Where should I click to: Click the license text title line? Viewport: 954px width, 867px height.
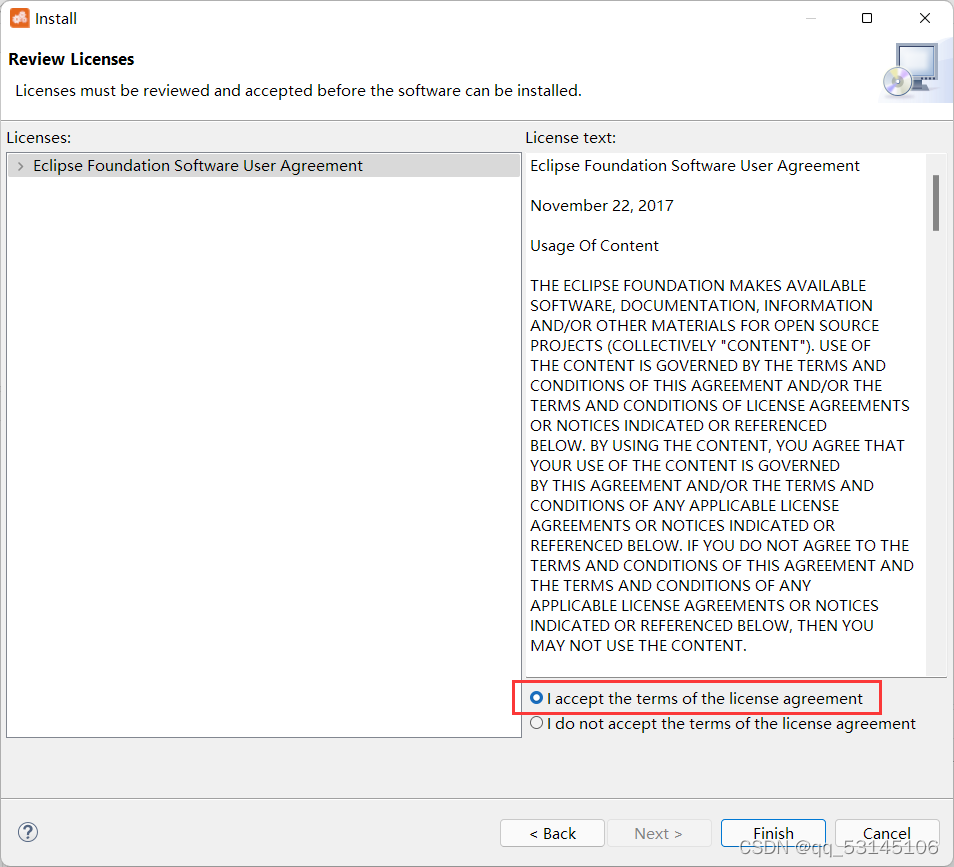[694, 165]
